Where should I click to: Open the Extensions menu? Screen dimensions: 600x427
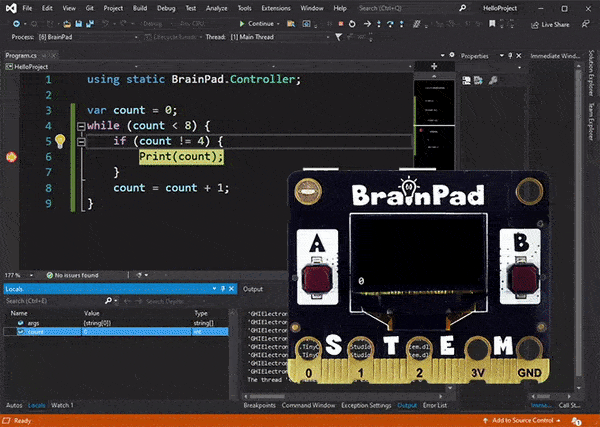[276, 8]
